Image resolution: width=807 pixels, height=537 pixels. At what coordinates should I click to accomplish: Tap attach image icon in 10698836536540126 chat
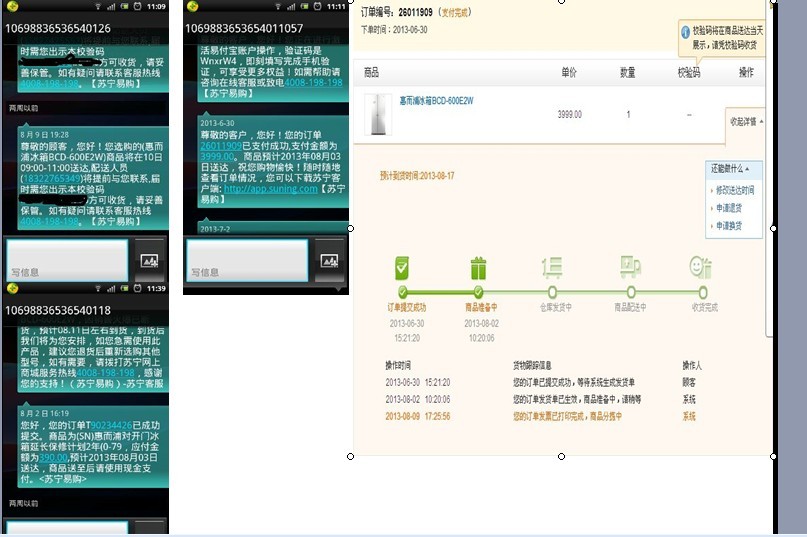point(150,260)
